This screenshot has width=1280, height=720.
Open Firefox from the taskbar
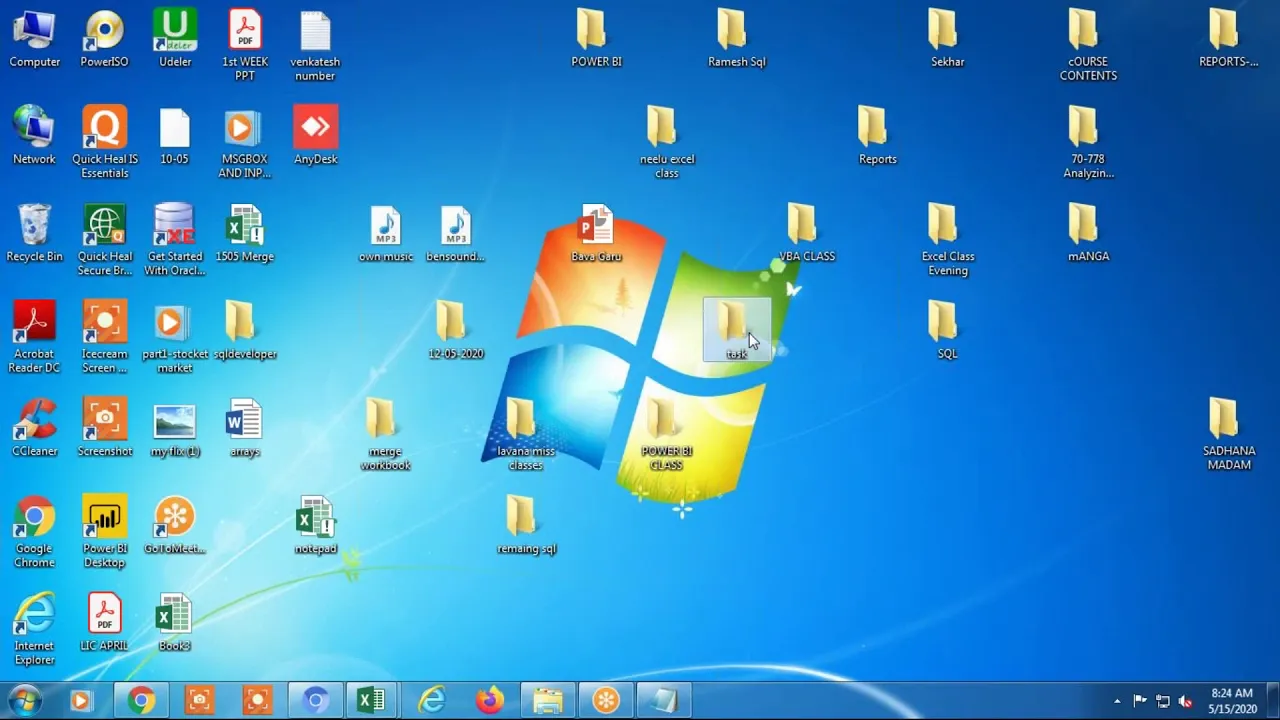pyautogui.click(x=490, y=701)
